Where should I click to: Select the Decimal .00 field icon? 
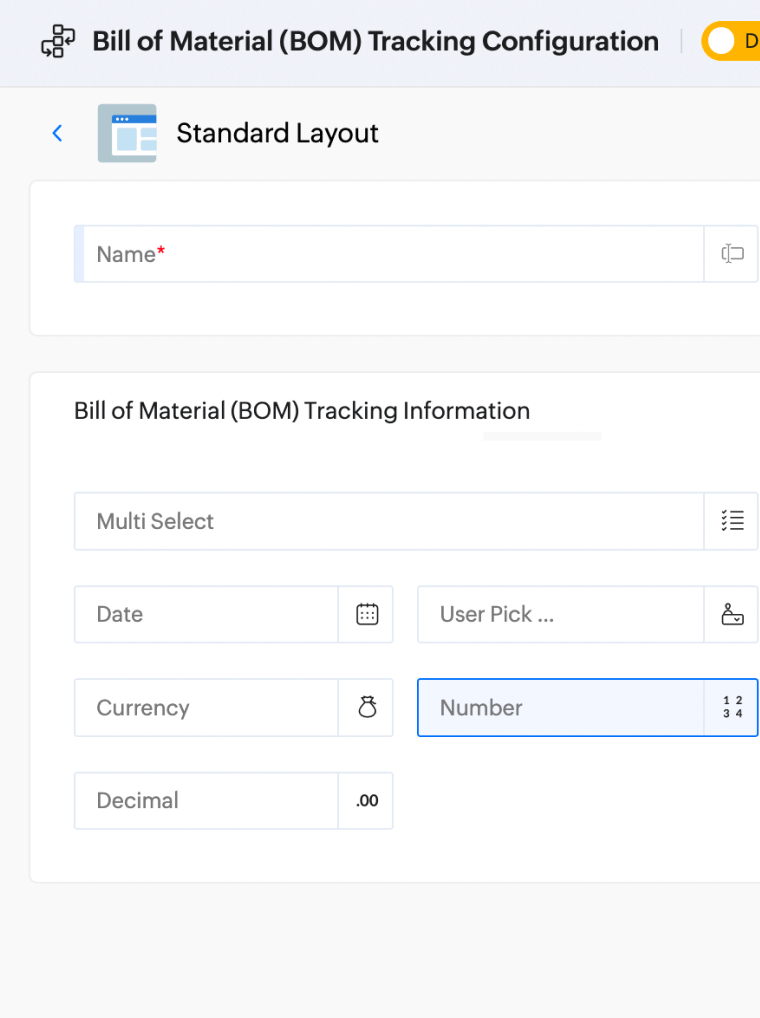coord(366,800)
